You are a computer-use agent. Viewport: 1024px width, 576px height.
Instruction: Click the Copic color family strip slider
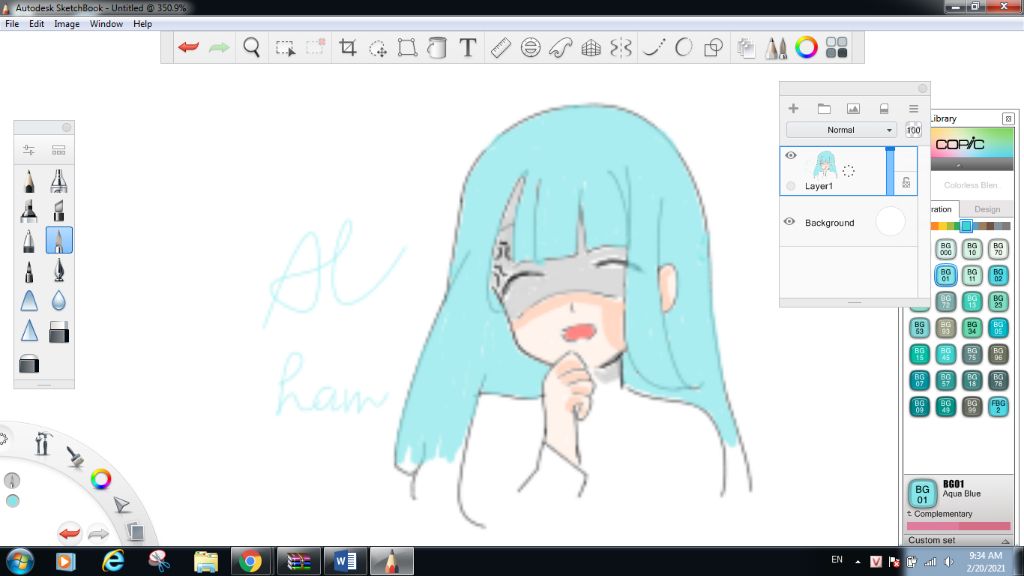point(966,226)
